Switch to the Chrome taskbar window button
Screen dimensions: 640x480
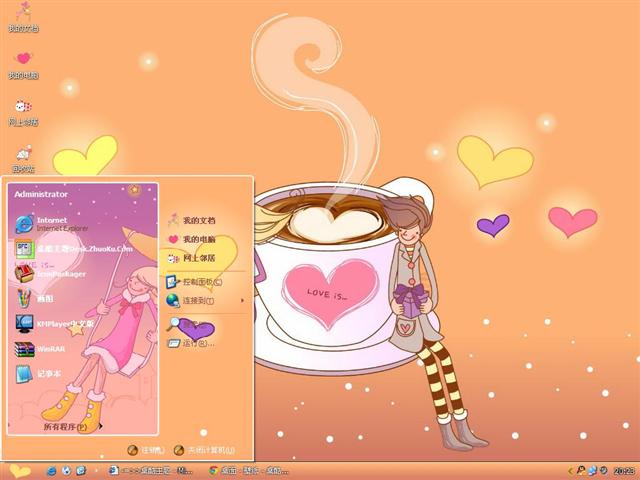(x=249, y=470)
